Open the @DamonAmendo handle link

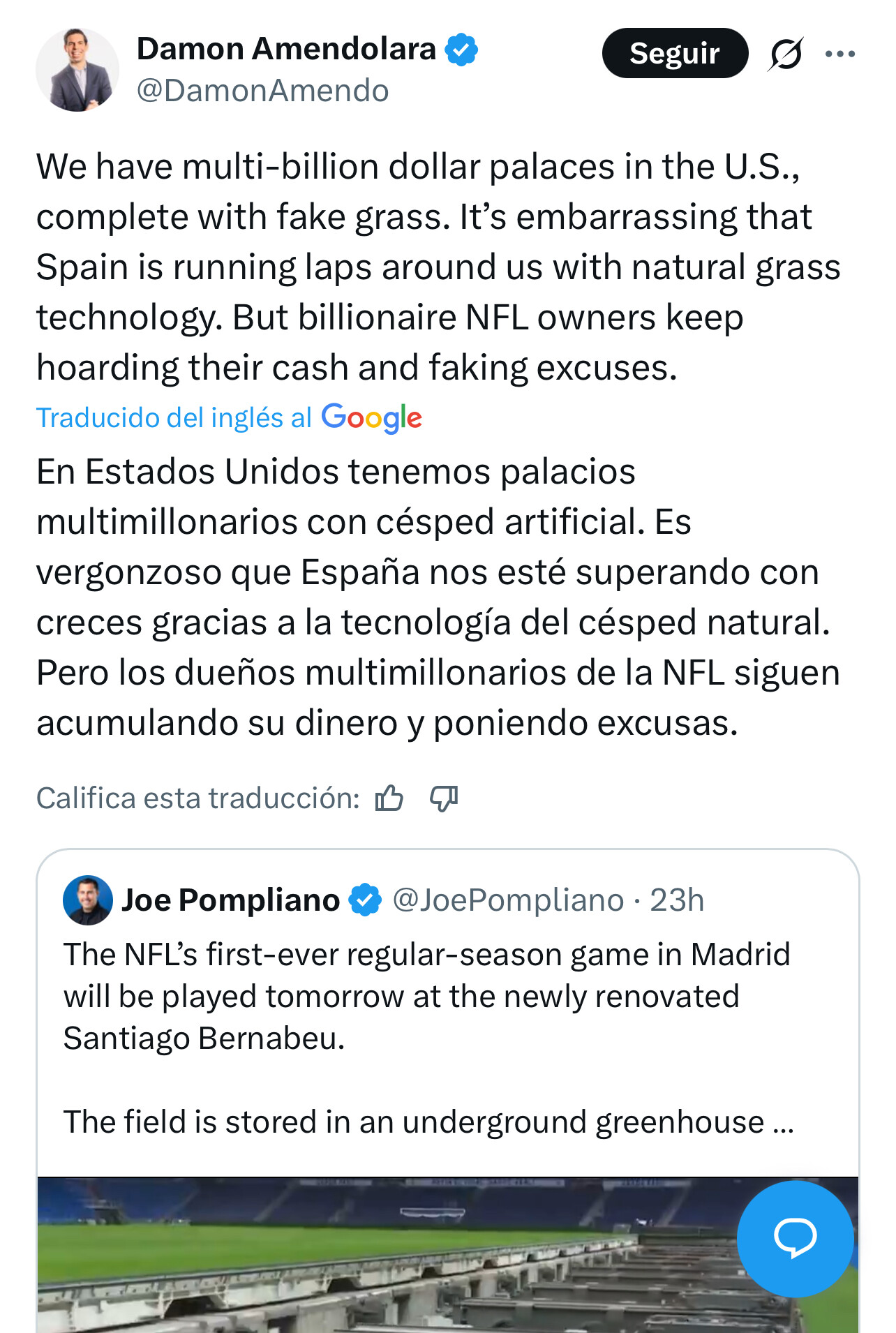[x=262, y=91]
